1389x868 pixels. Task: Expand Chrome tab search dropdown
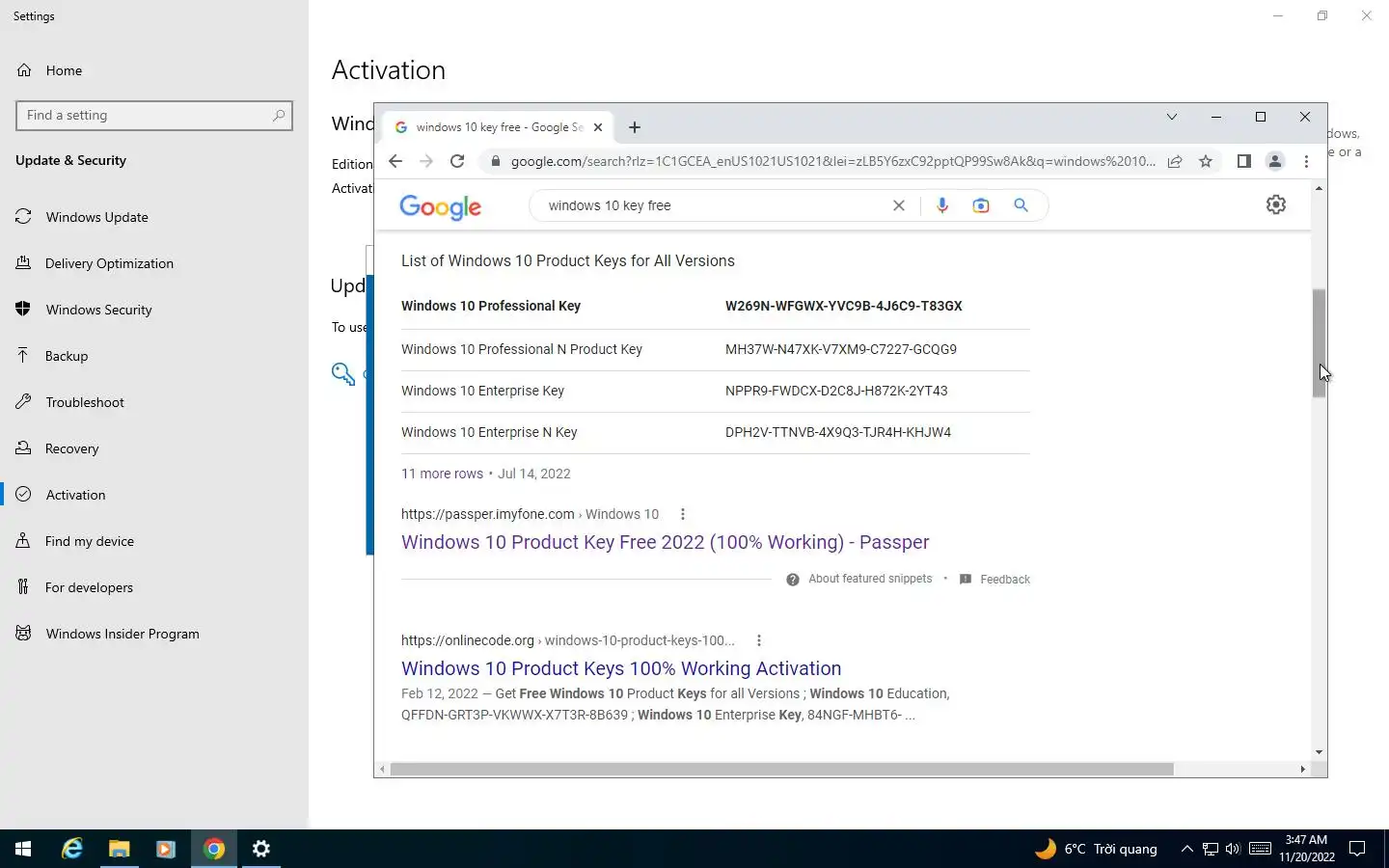[1172, 117]
